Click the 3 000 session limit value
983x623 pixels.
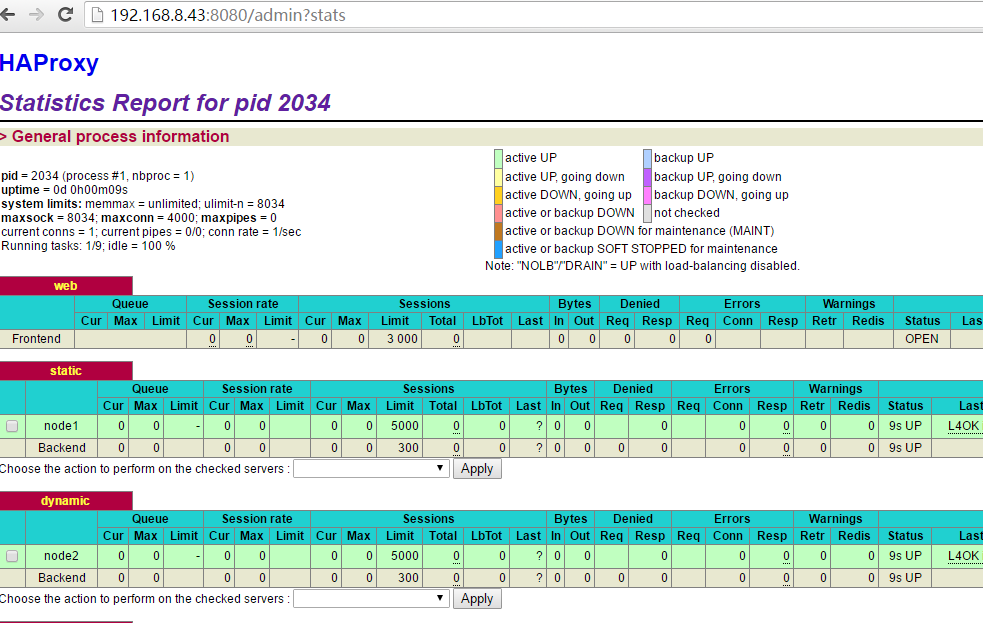pyautogui.click(x=402, y=339)
